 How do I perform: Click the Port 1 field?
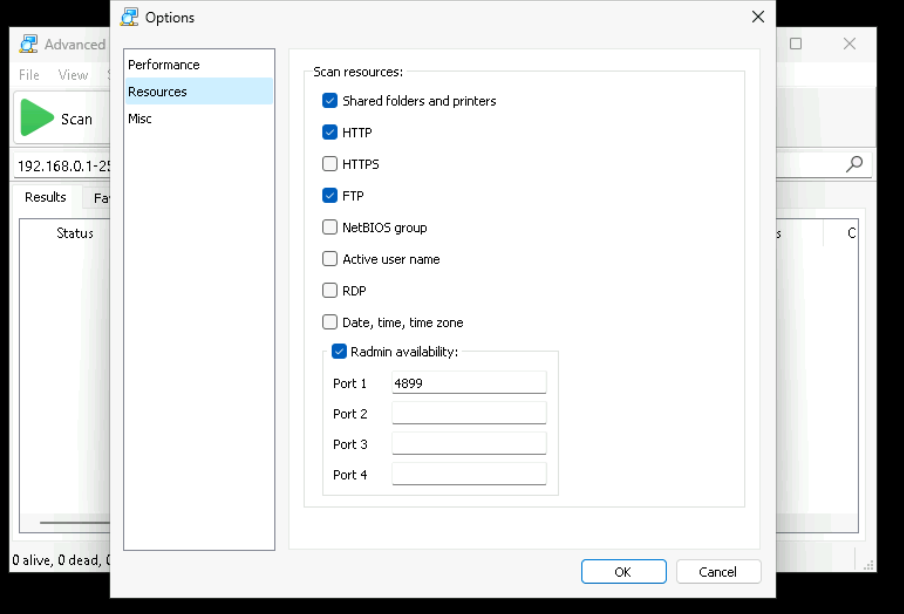click(468, 383)
